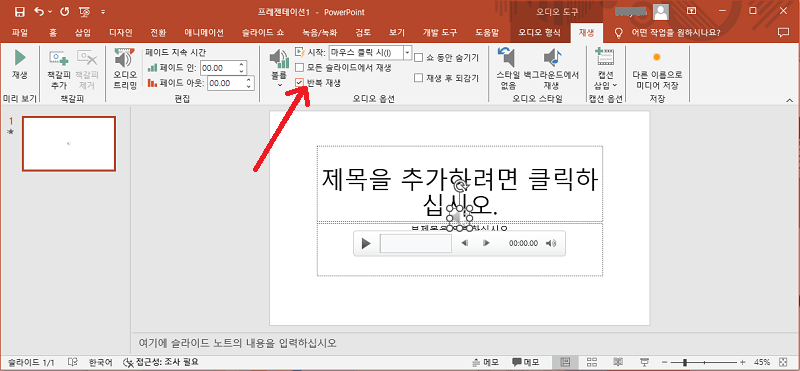Enable 모든 슬라이드에서 재생 checkbox
Screen dimensions: 800x371
click(299, 67)
